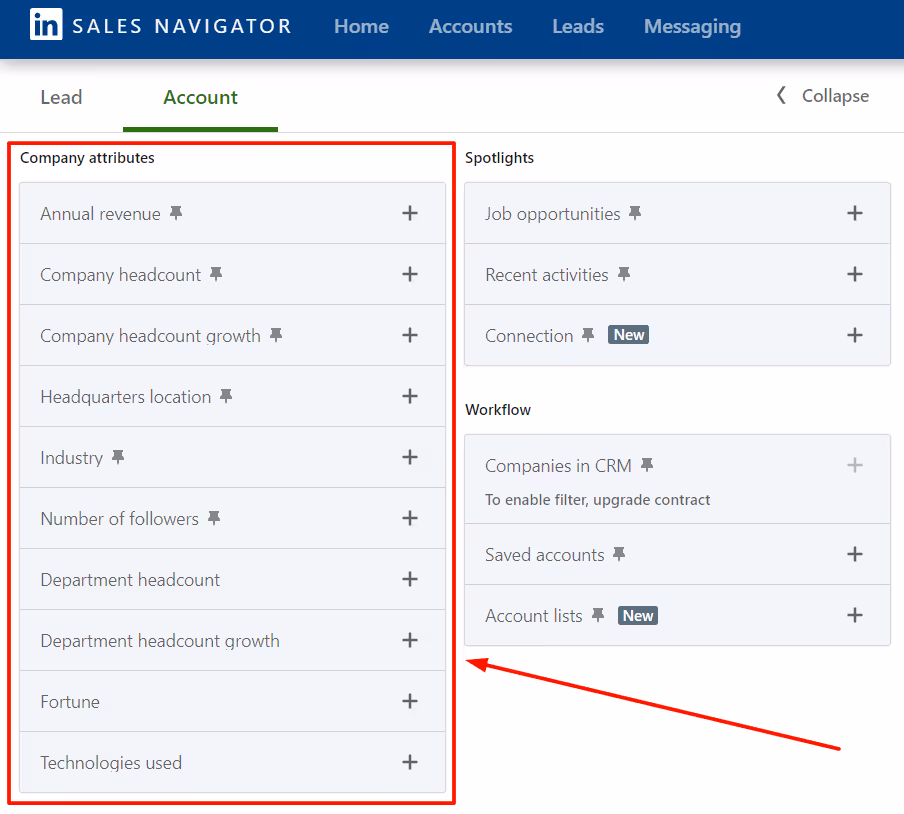
Task: Open the Accounts menu in navigation
Action: coord(470,27)
